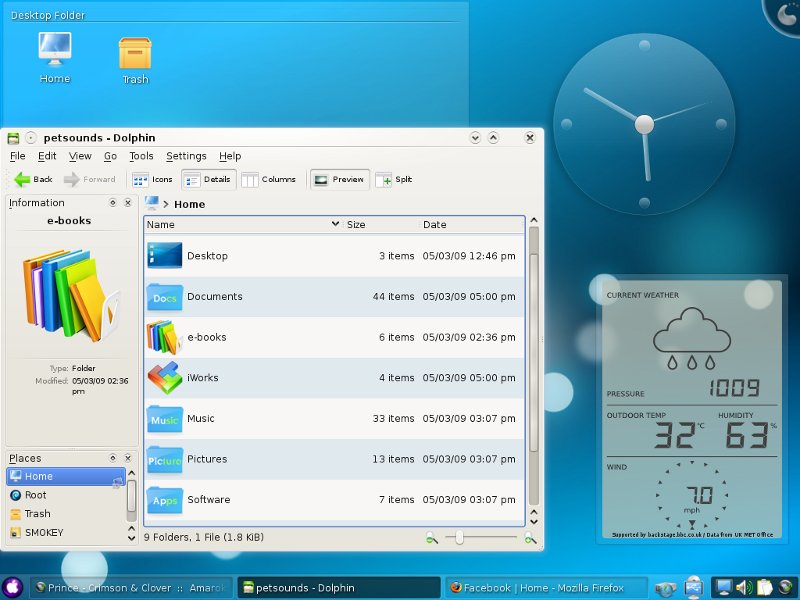Toggle Preview mode in the toolbar
Viewport: 800px width, 600px height.
pos(339,180)
